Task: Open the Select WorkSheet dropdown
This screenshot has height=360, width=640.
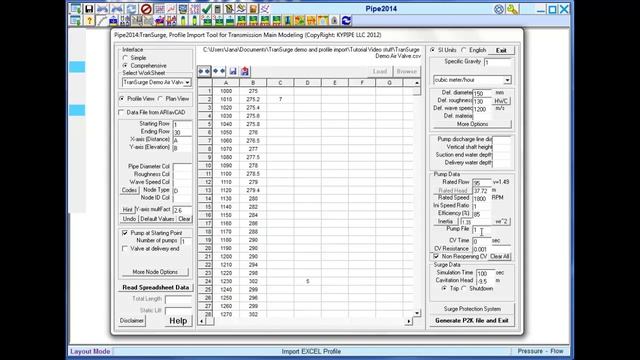Action: click(187, 82)
